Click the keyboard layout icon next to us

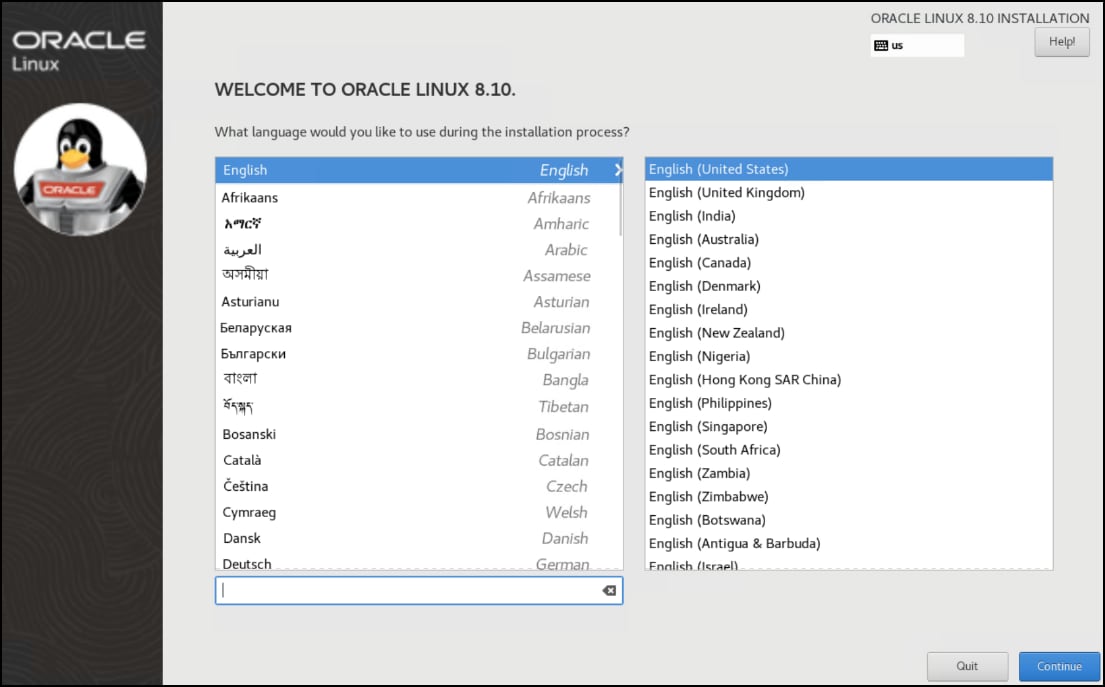tap(880, 46)
